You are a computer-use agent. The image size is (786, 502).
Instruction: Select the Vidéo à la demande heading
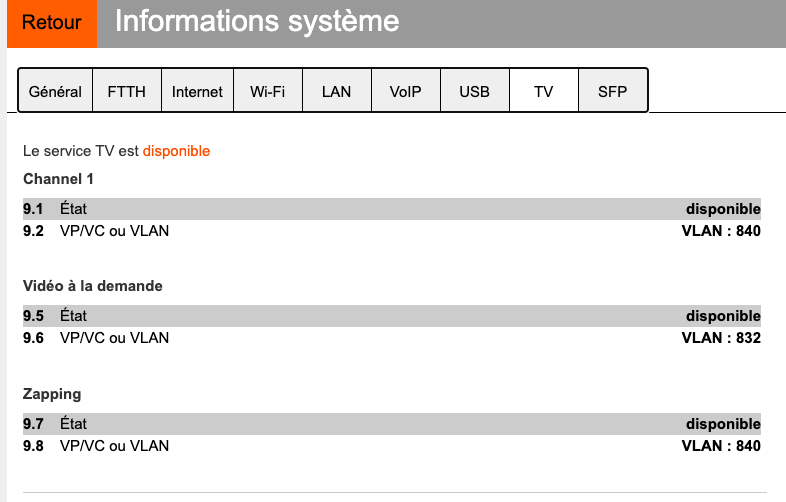[92, 286]
